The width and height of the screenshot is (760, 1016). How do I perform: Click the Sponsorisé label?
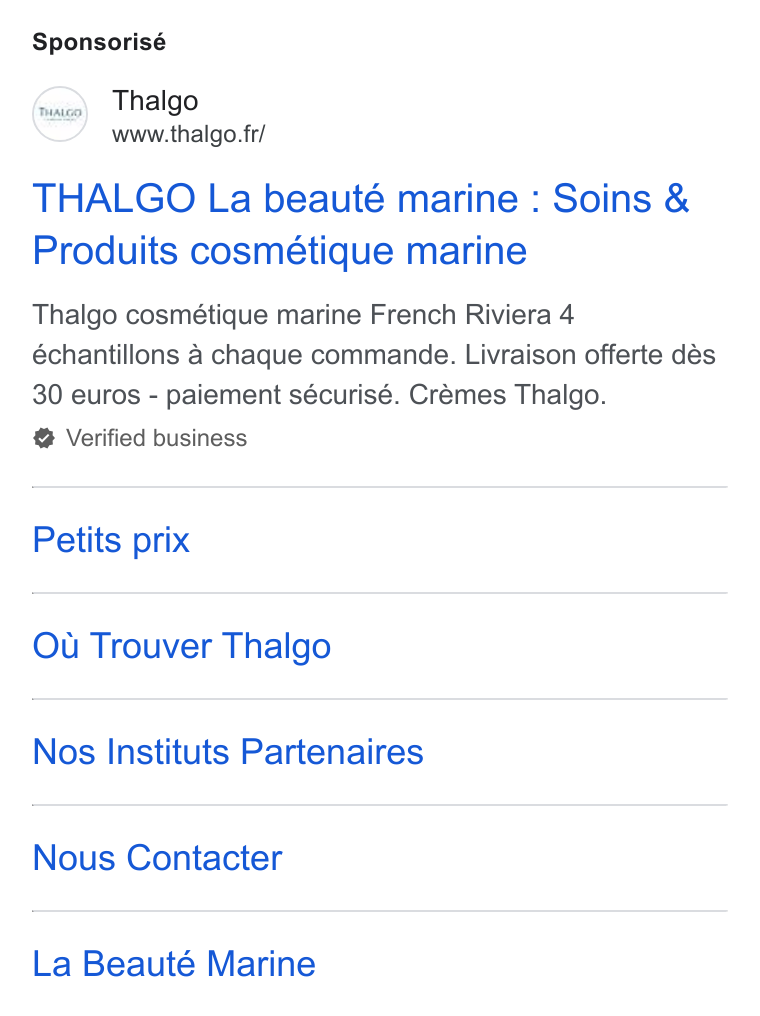pos(99,42)
